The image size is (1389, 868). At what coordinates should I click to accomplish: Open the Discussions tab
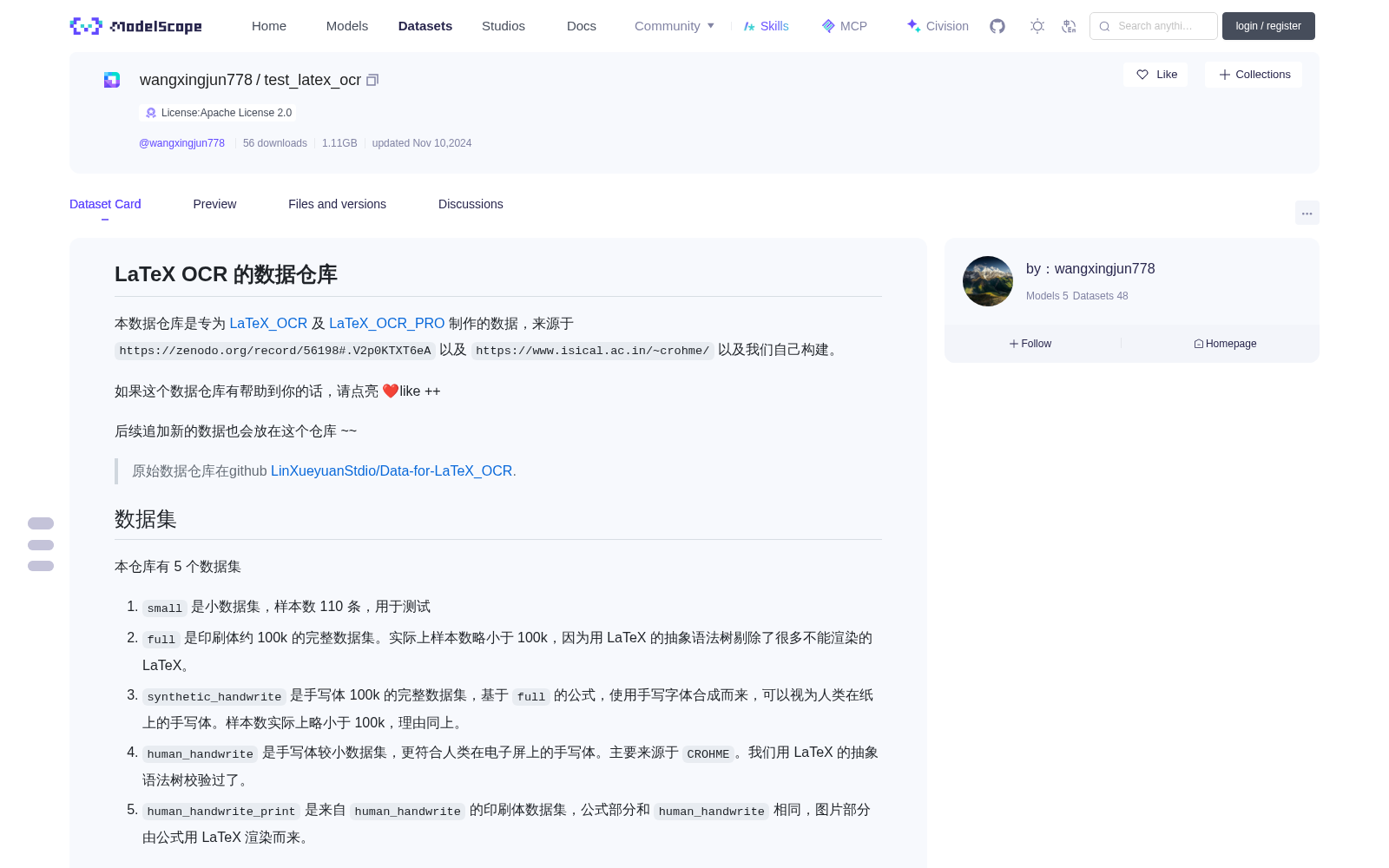point(471,204)
